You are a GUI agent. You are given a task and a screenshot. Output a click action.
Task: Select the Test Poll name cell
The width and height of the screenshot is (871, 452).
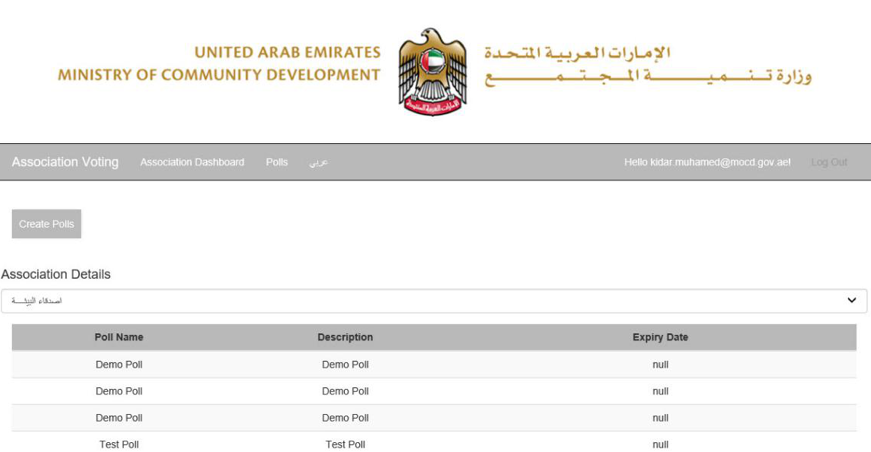(119, 444)
